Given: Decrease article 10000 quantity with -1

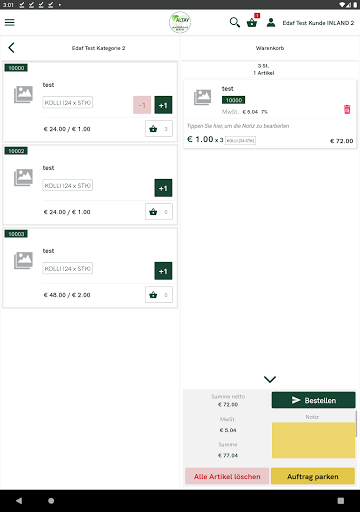Looking at the screenshot, I should [x=142, y=105].
